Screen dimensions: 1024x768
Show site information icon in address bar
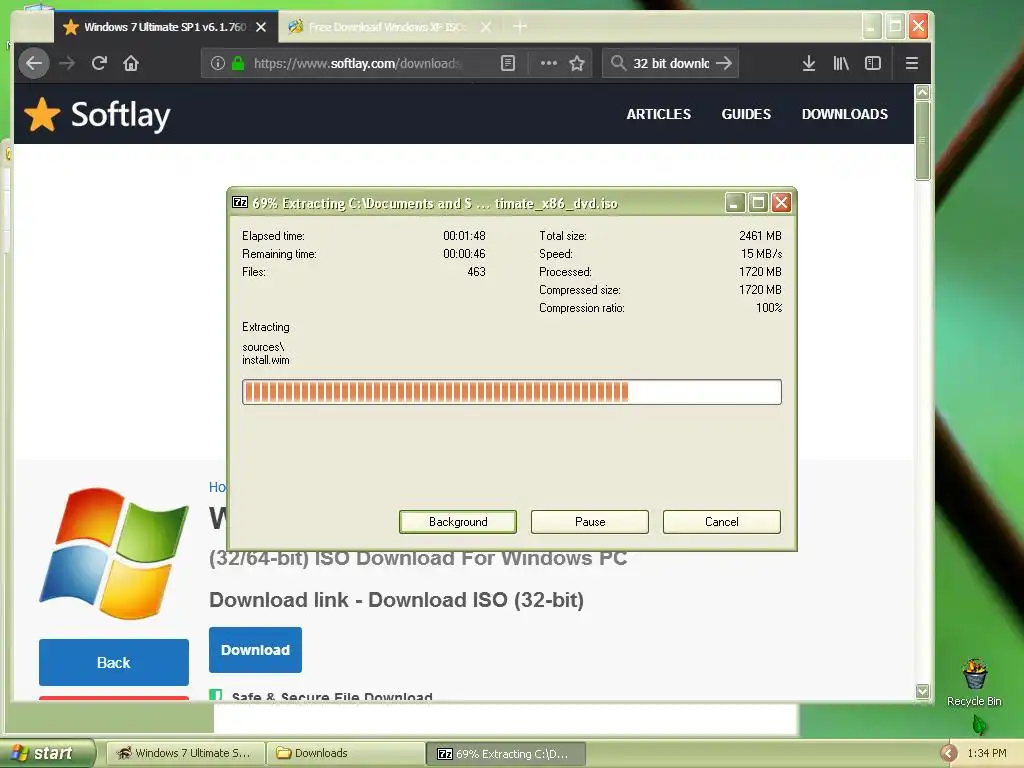point(217,63)
